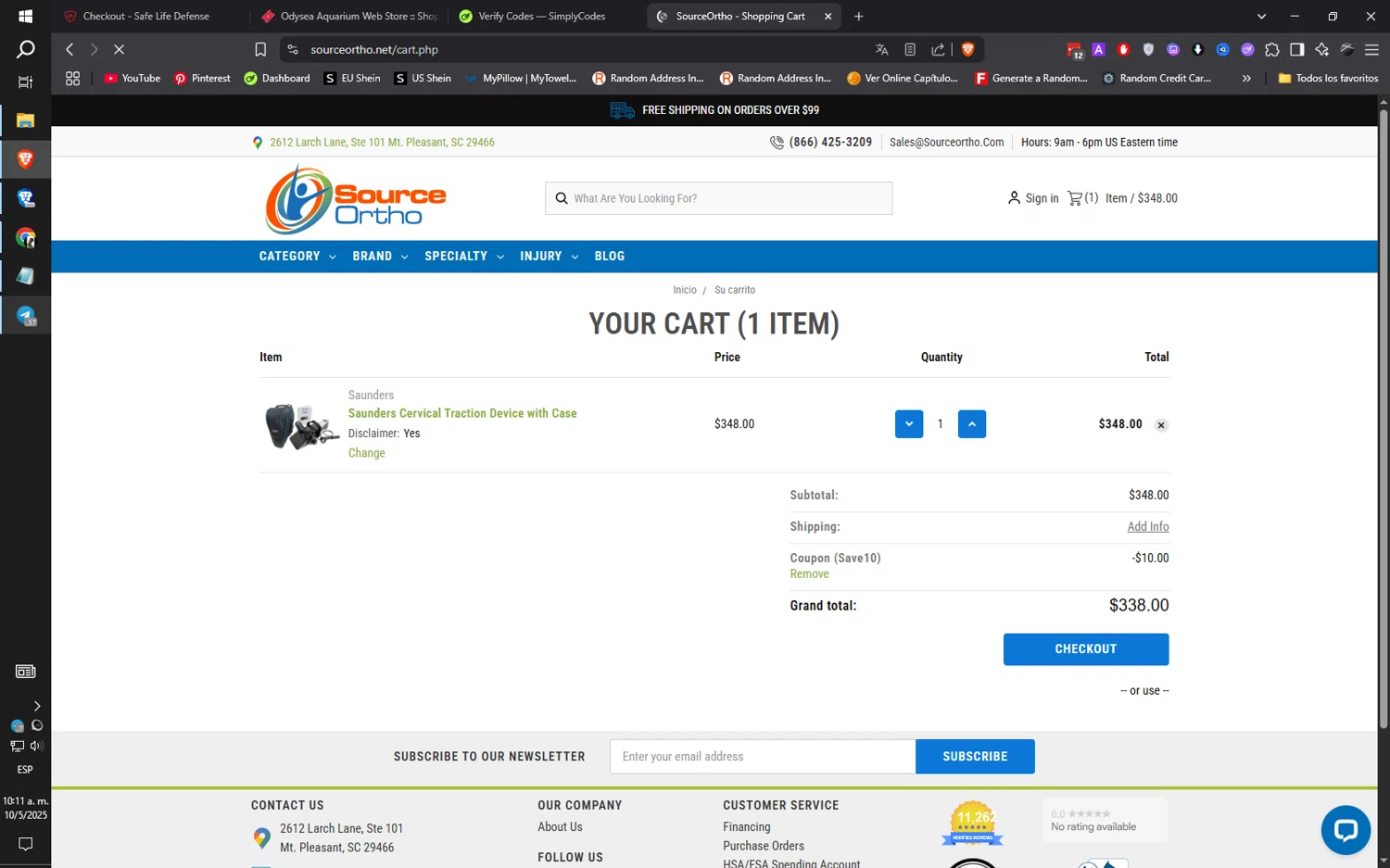Open the browser hamburger main menu

(1371, 49)
